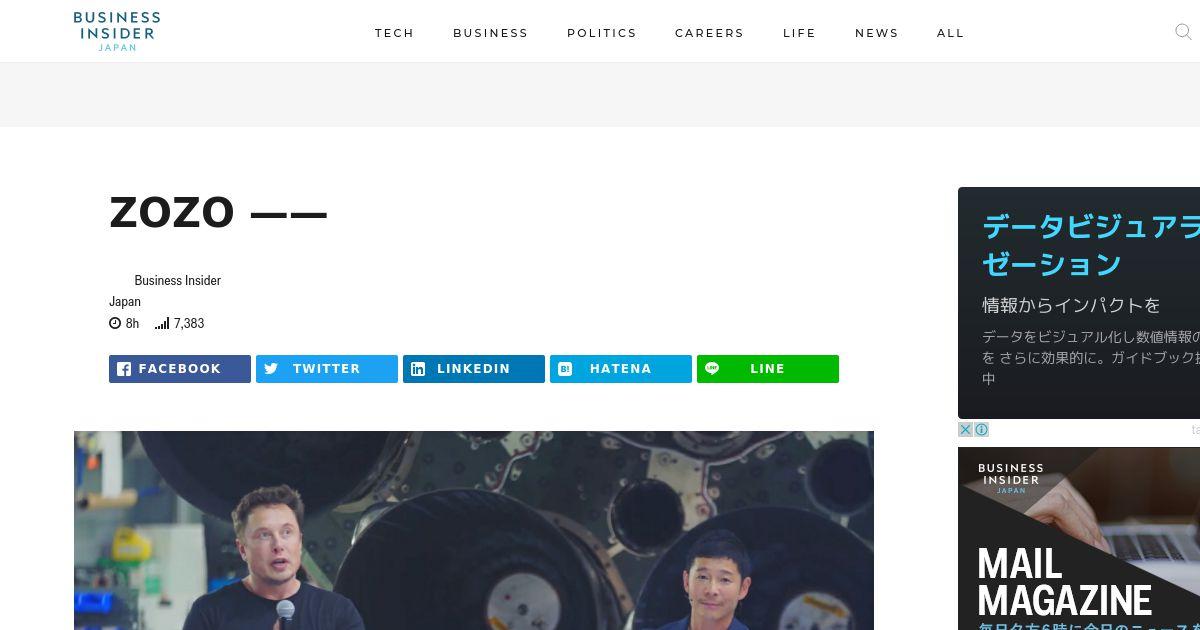Image resolution: width=1200 pixels, height=630 pixels.
Task: Open the search magnifier icon
Action: point(1183,32)
